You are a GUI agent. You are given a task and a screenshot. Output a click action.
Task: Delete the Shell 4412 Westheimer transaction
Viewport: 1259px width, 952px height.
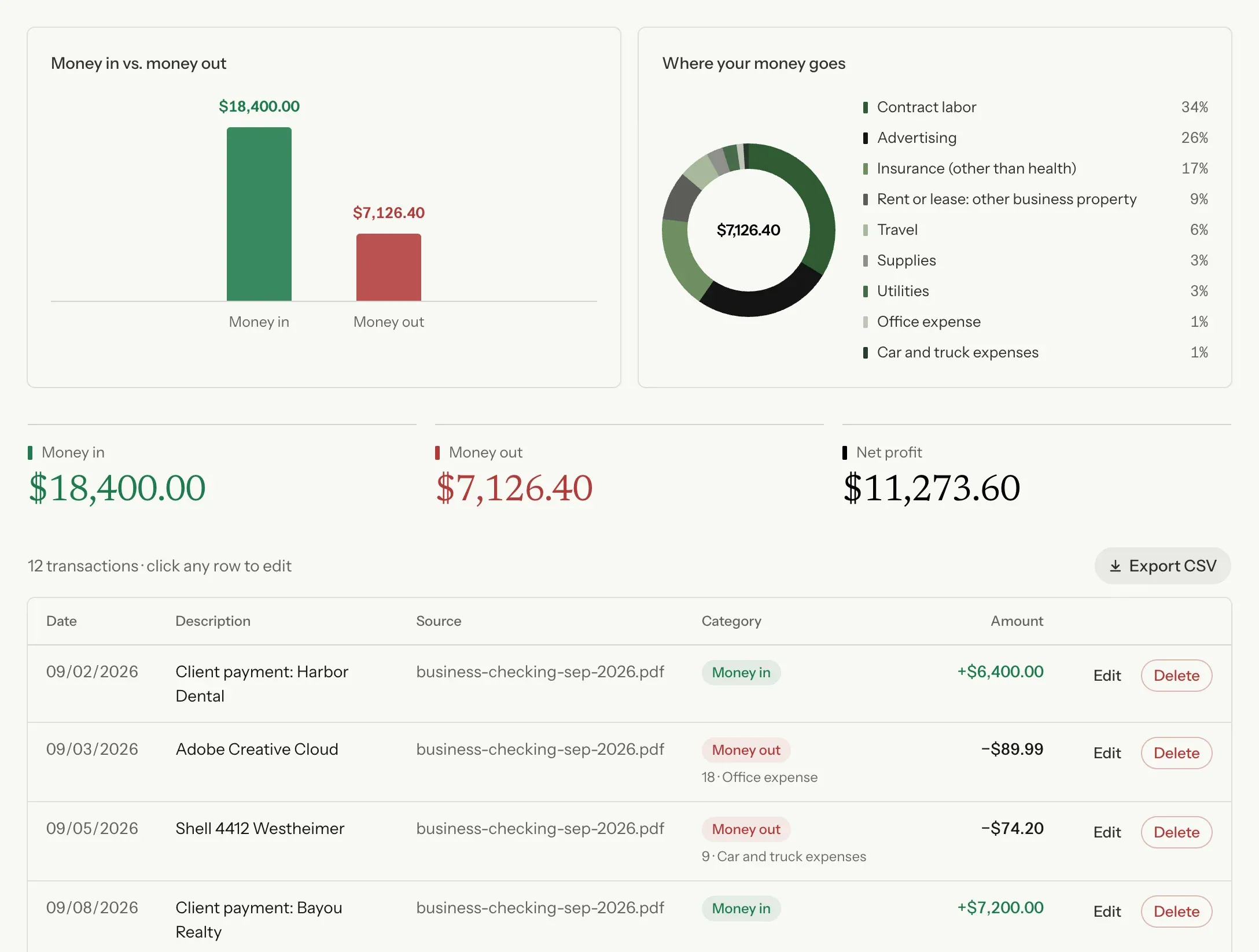pyautogui.click(x=1176, y=832)
